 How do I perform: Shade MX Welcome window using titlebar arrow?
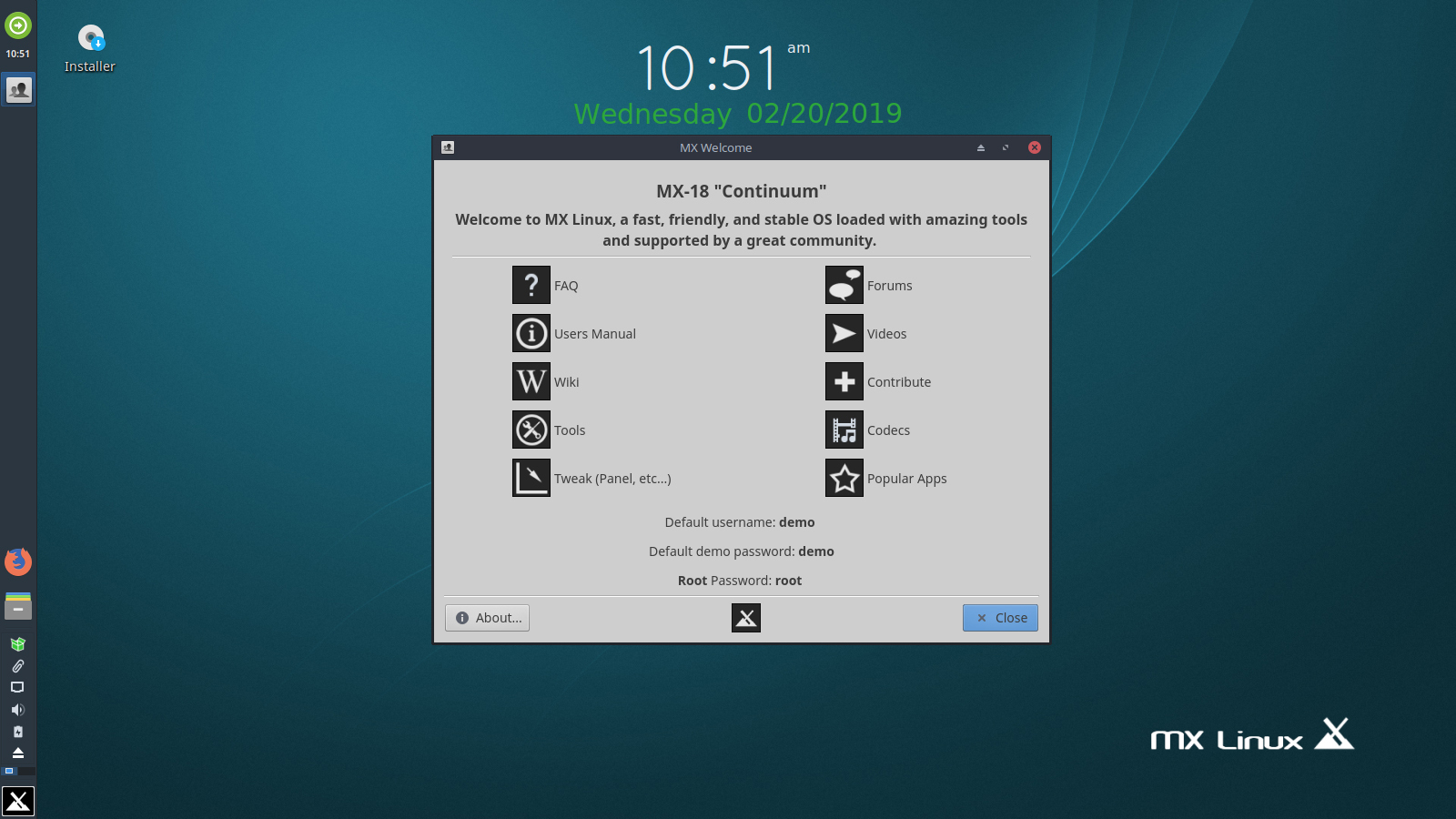[981, 147]
